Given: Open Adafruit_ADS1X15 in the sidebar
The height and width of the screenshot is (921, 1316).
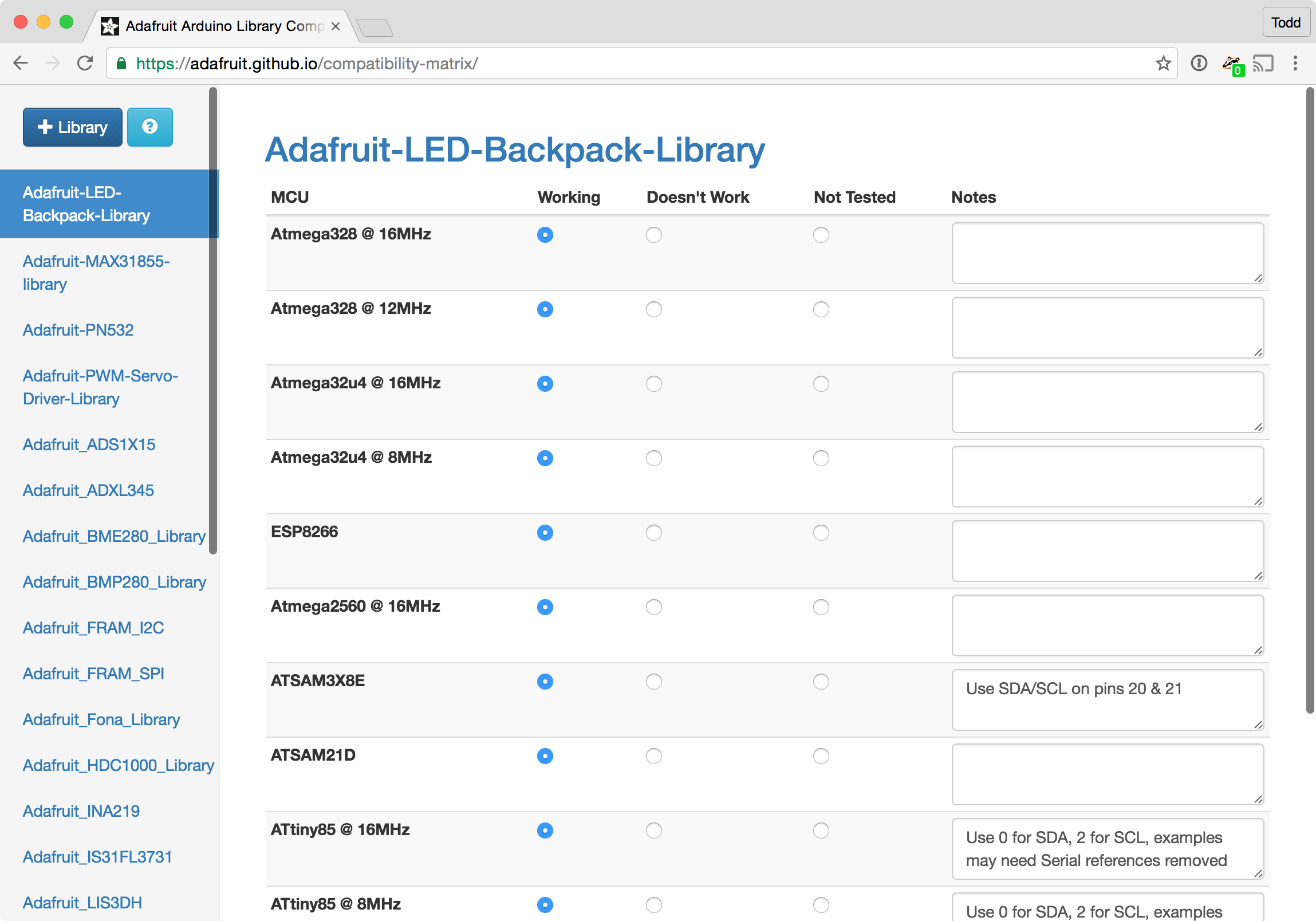Looking at the screenshot, I should (x=89, y=444).
